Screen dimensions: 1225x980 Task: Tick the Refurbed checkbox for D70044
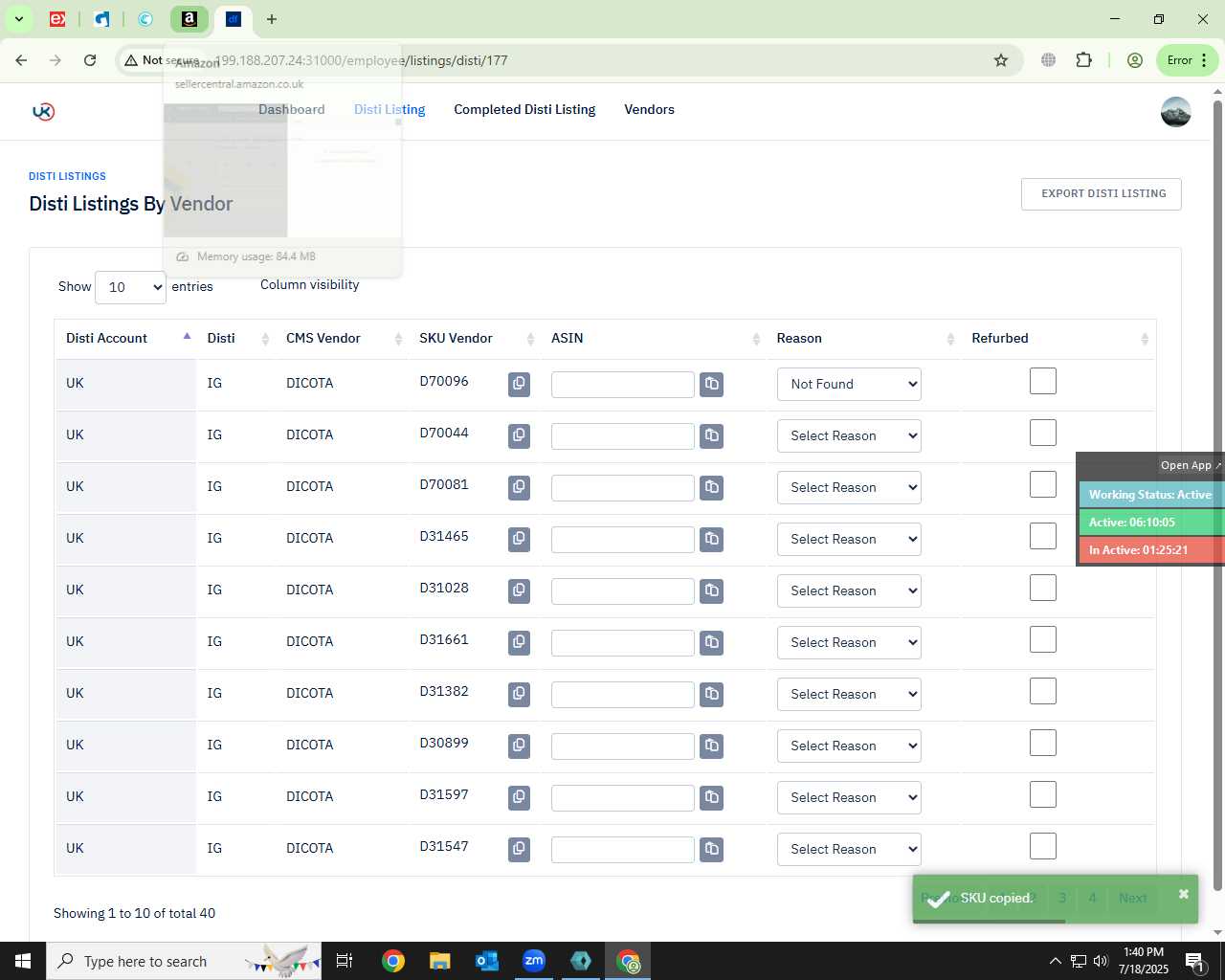click(1043, 433)
